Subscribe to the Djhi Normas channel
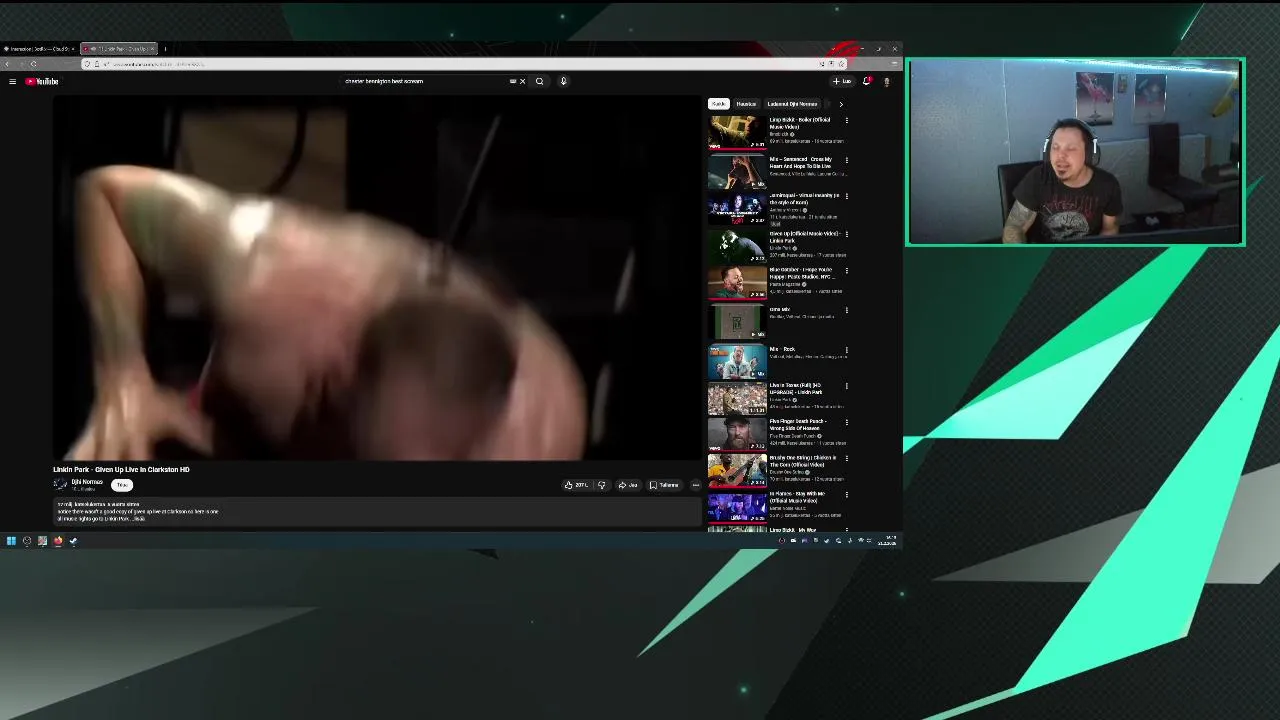The height and width of the screenshot is (720, 1280). coord(122,485)
